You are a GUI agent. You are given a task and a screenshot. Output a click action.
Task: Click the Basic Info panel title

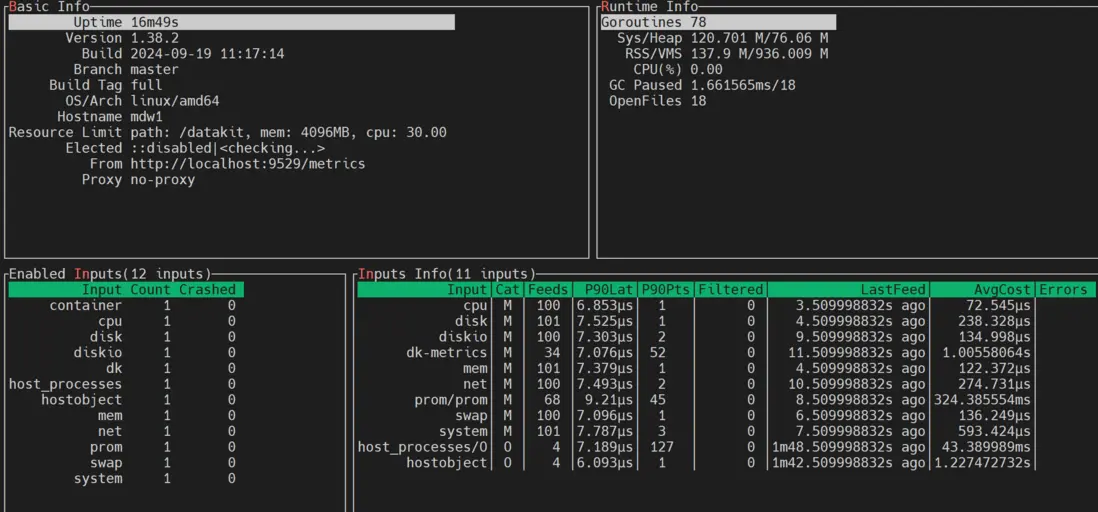click(49, 7)
